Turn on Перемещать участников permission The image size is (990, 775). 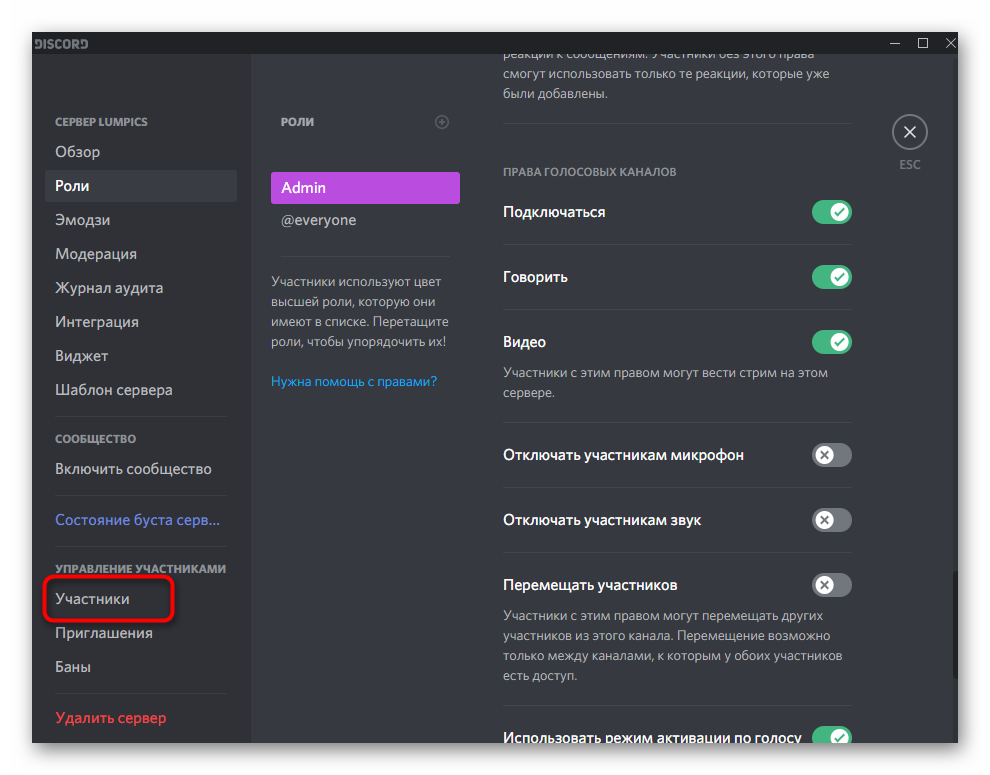(x=831, y=585)
